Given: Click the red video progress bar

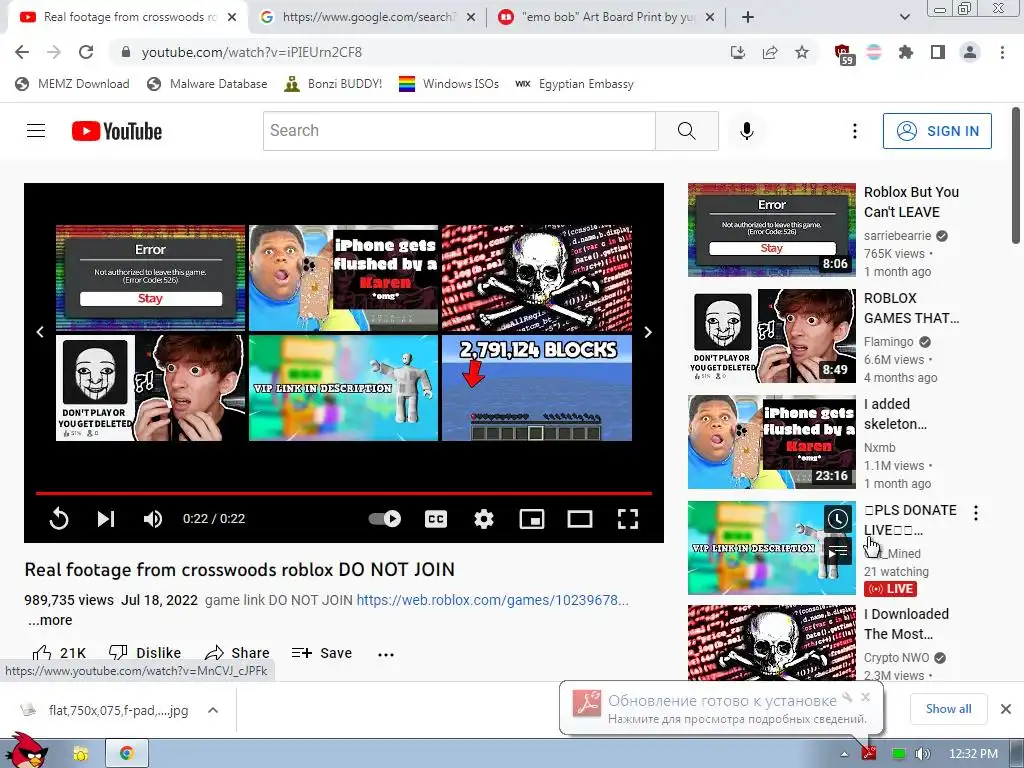Looking at the screenshot, I should click(x=344, y=493).
